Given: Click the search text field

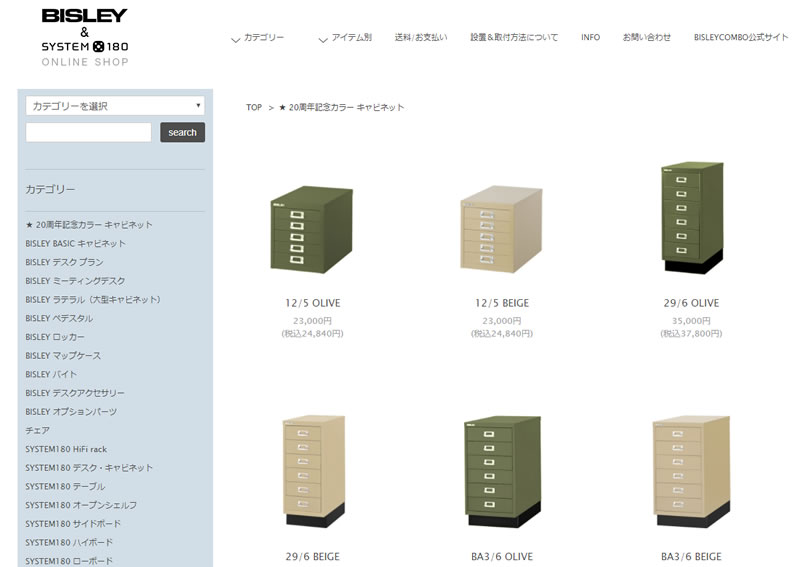Looking at the screenshot, I should pos(88,132).
